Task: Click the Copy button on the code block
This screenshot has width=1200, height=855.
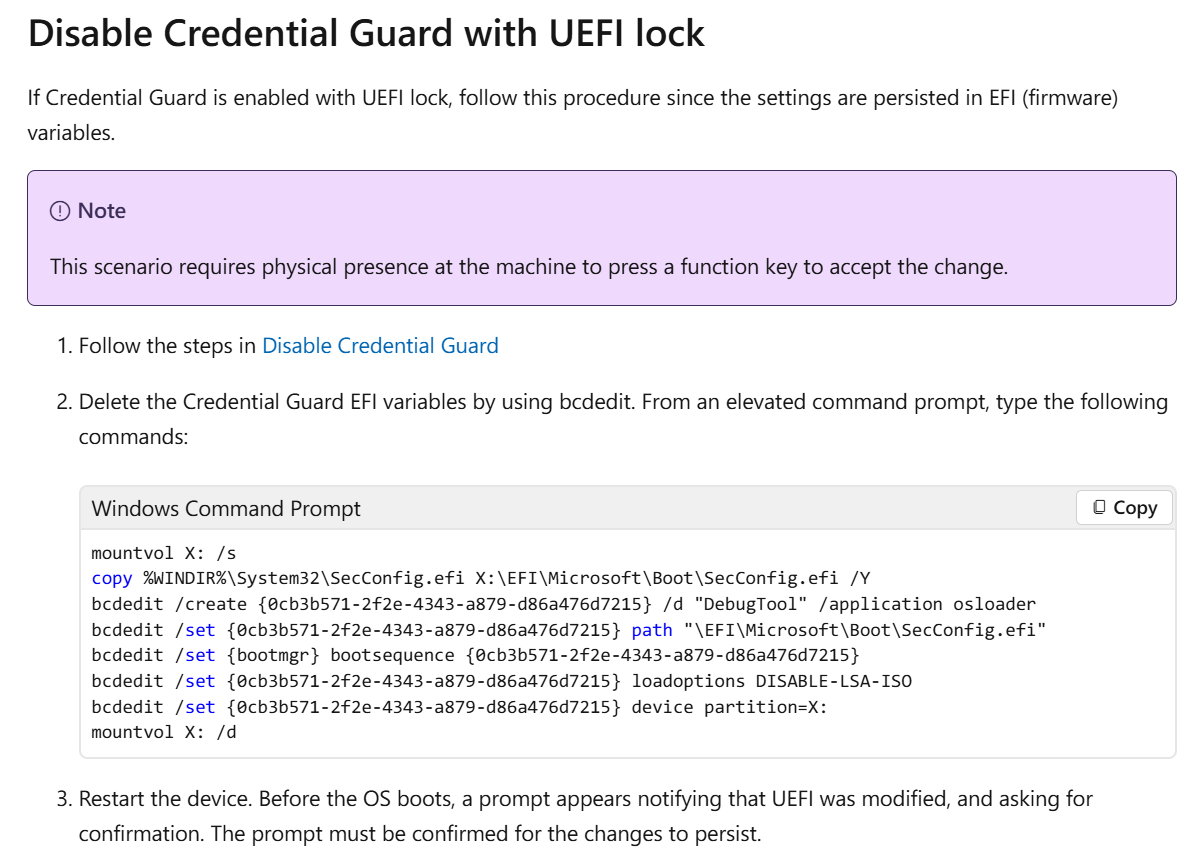Action: [1124, 508]
